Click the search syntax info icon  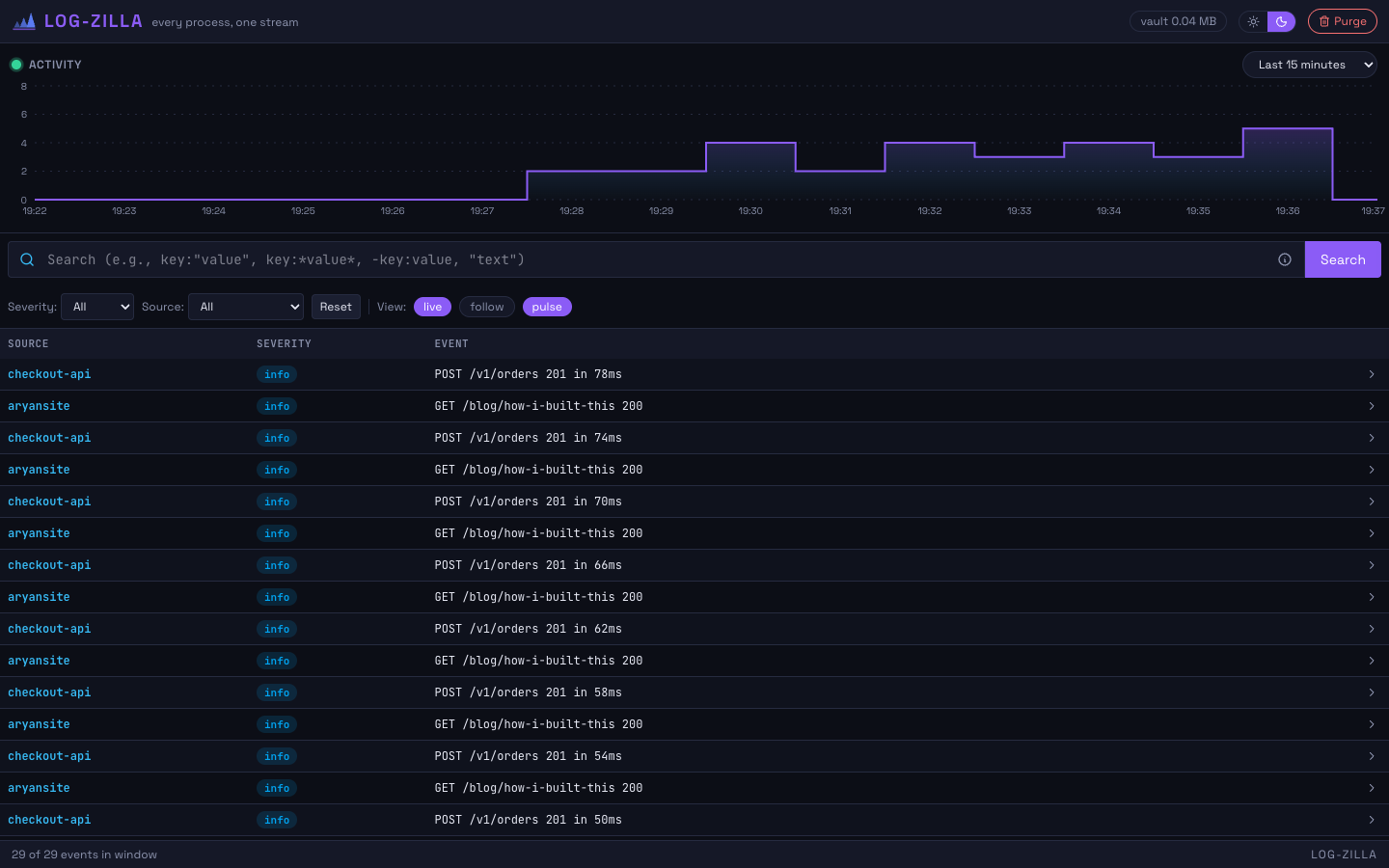[1285, 259]
